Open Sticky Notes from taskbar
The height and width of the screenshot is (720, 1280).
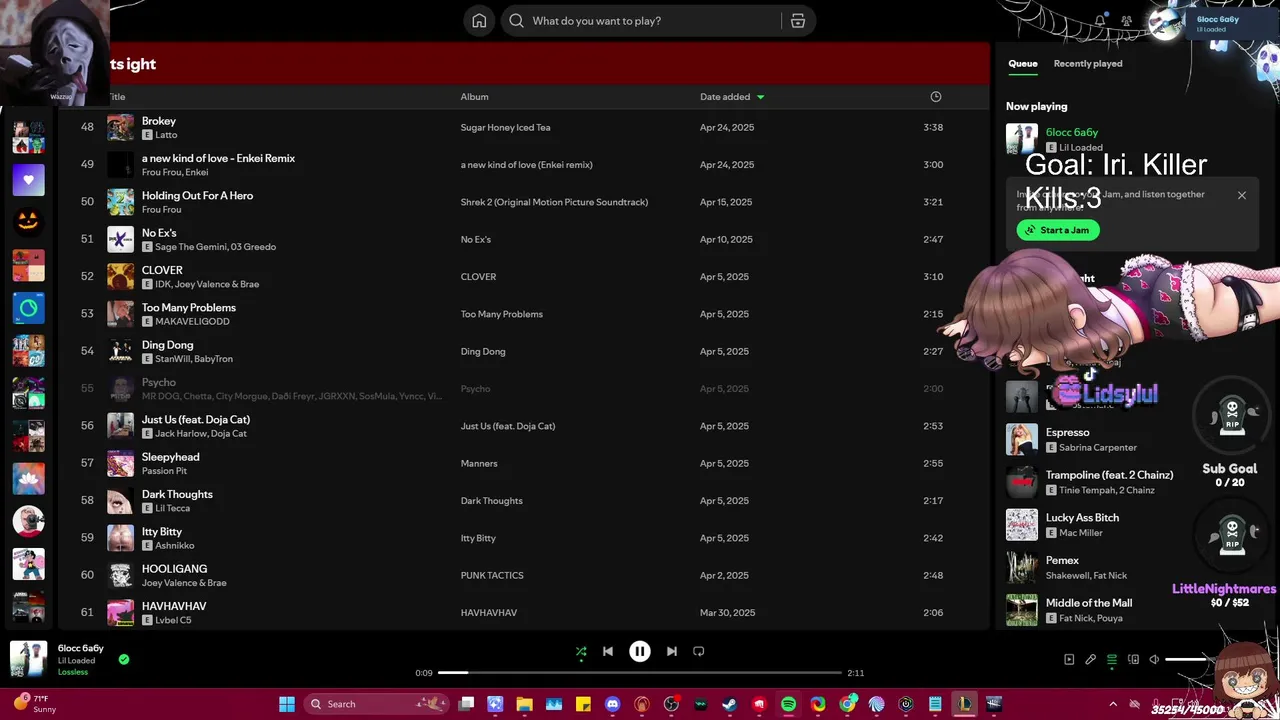[x=583, y=704]
